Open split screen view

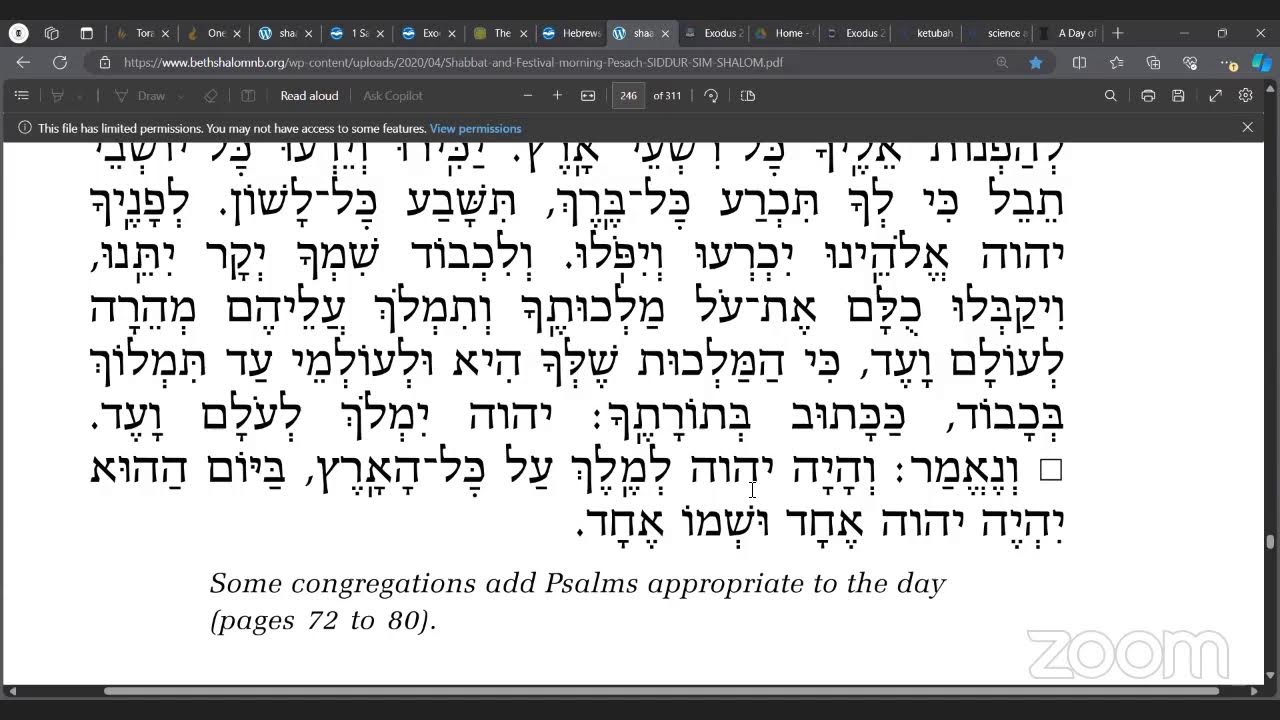[x=1079, y=62]
